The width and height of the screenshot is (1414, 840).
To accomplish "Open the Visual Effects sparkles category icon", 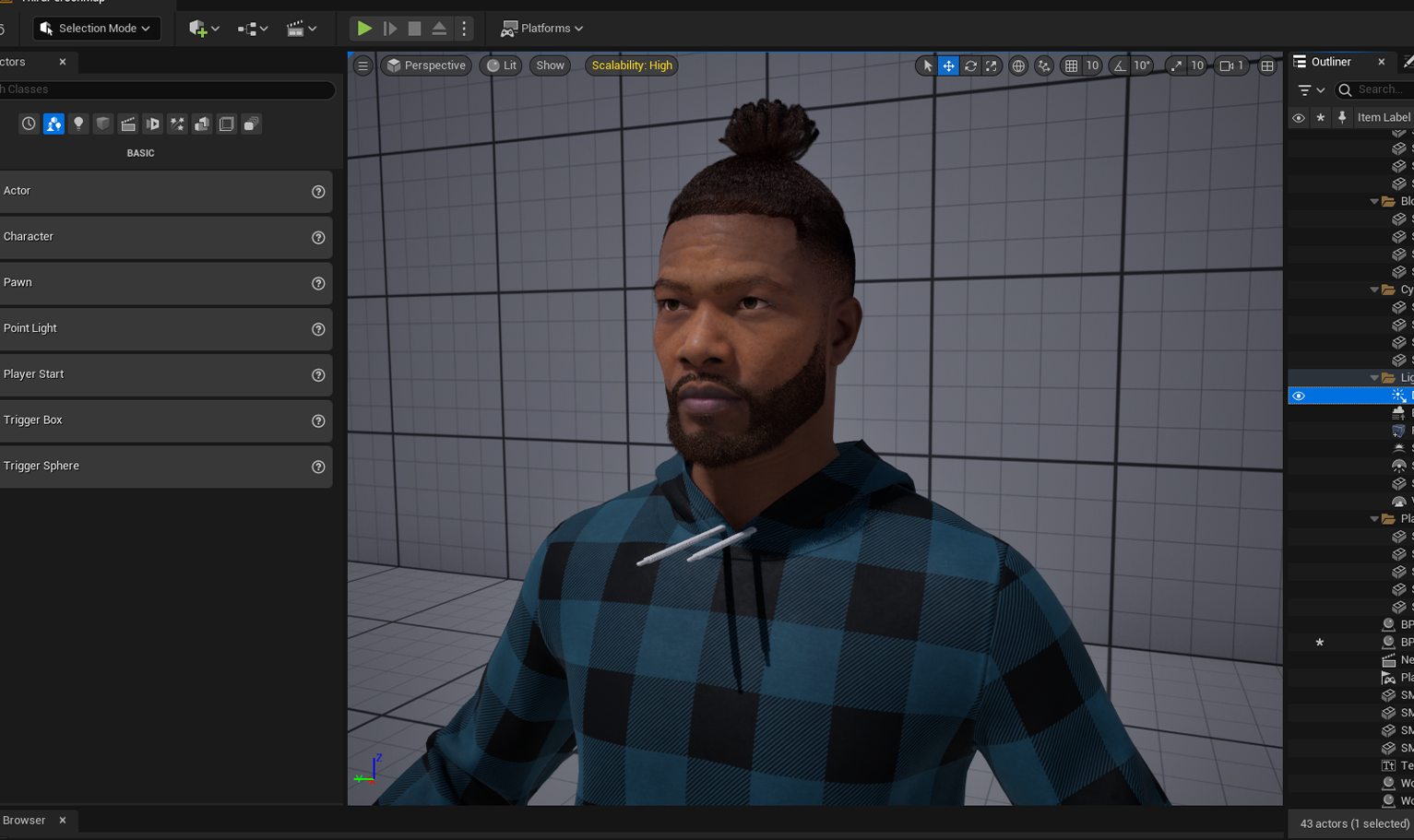I will [x=177, y=124].
